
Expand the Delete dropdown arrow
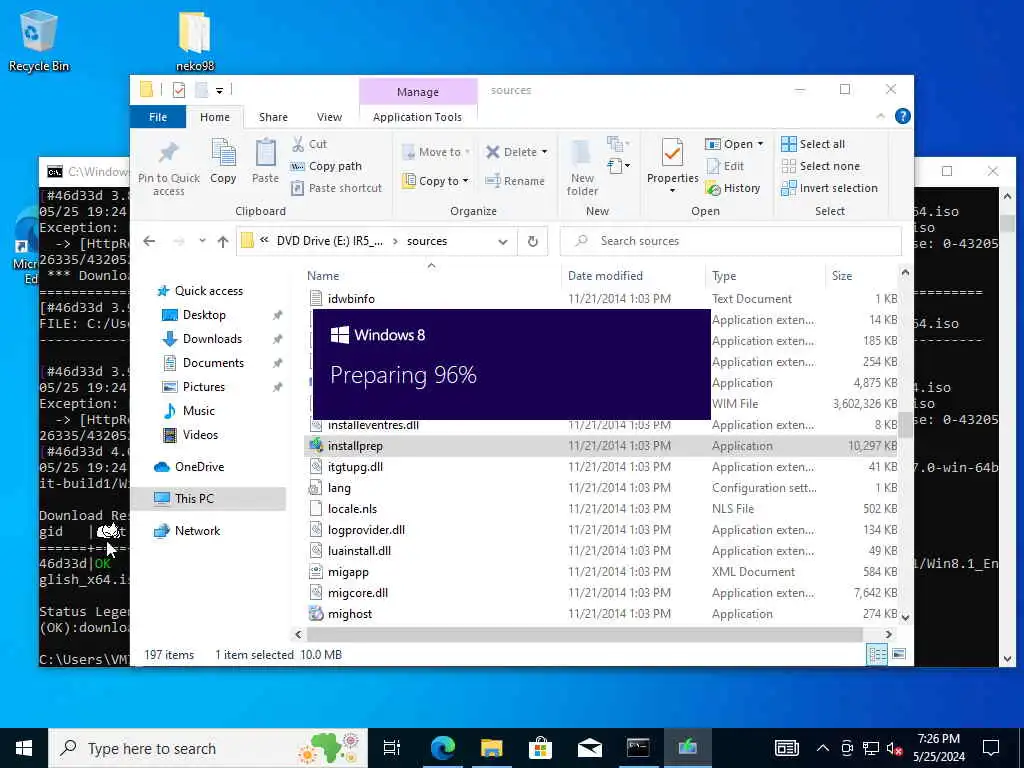click(x=545, y=152)
